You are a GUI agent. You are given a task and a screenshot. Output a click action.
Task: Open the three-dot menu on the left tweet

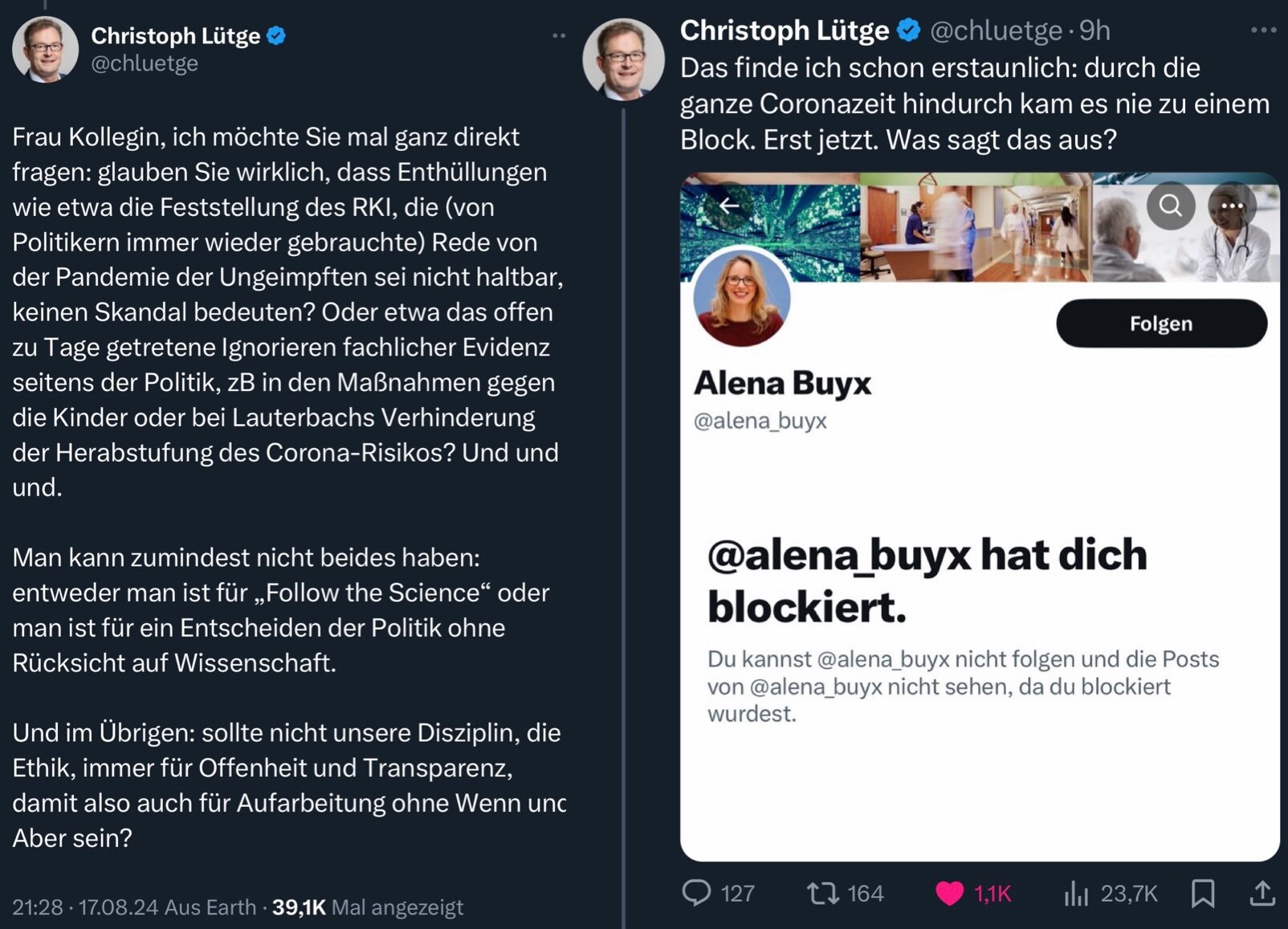(560, 34)
